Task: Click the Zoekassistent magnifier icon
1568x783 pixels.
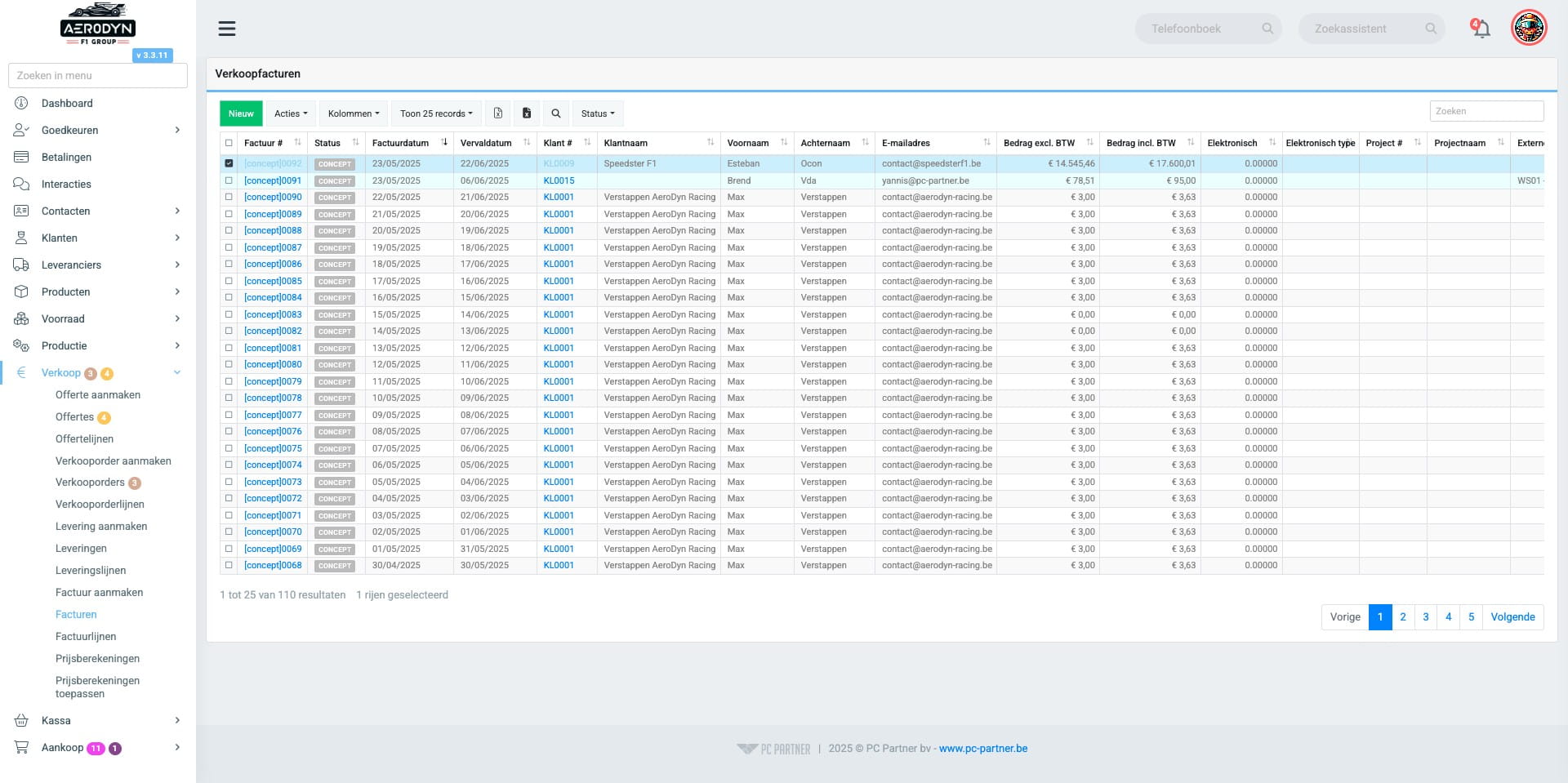Action: [x=1431, y=29]
